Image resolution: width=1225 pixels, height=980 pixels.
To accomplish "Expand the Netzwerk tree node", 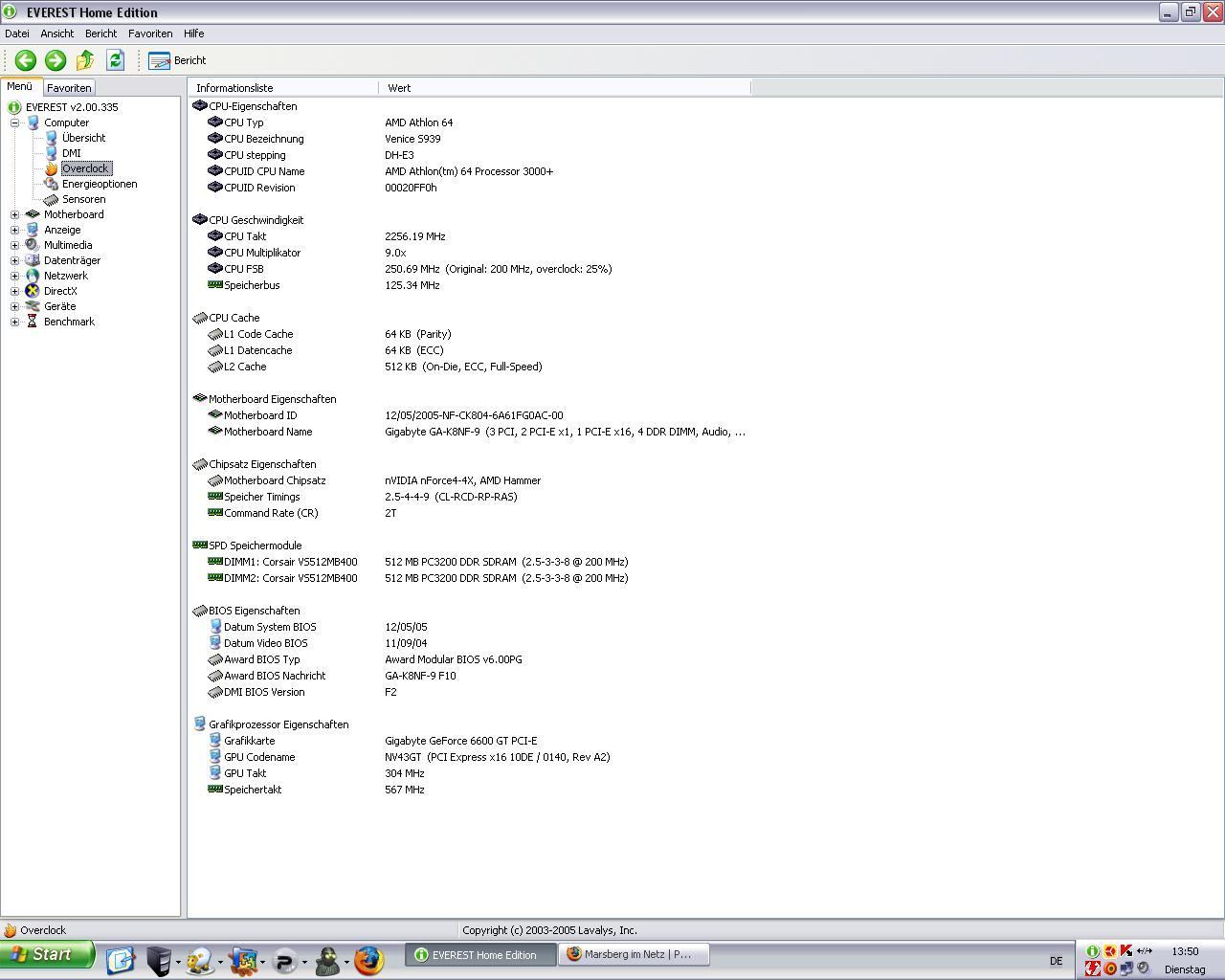I will (x=15, y=276).
